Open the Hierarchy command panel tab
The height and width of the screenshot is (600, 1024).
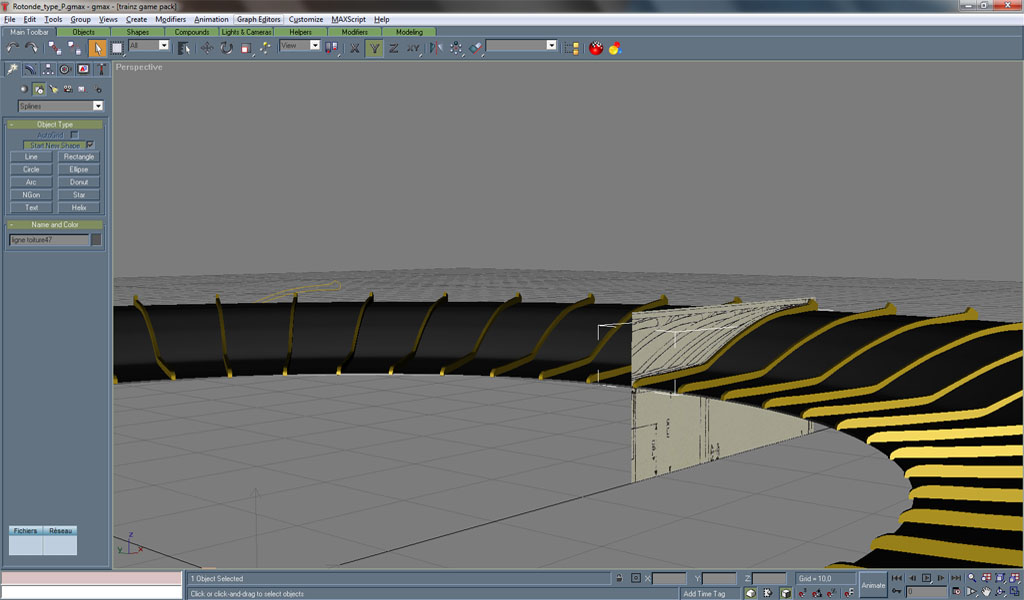pyautogui.click(x=47, y=70)
